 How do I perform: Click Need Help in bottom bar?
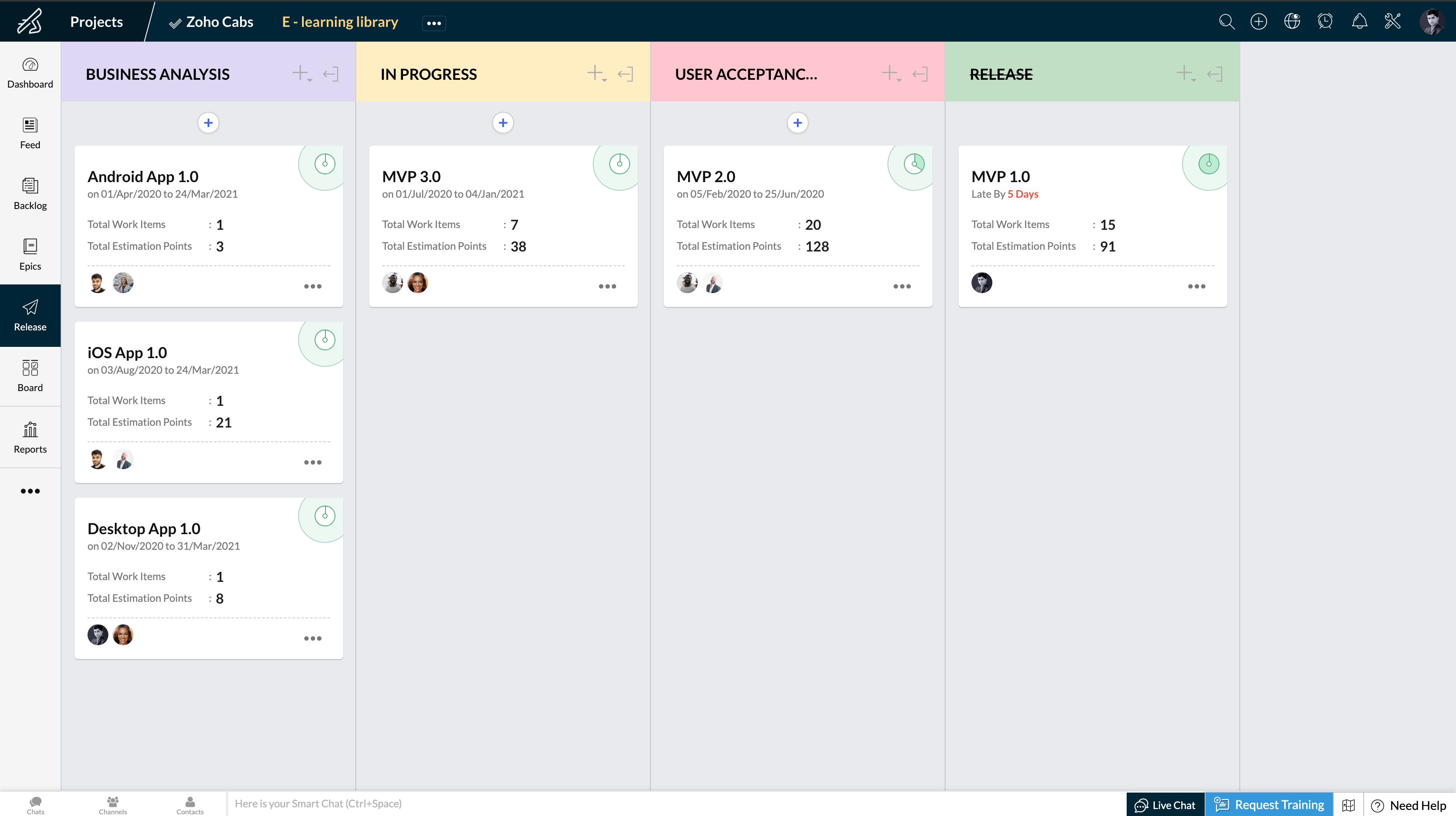pyautogui.click(x=1409, y=805)
